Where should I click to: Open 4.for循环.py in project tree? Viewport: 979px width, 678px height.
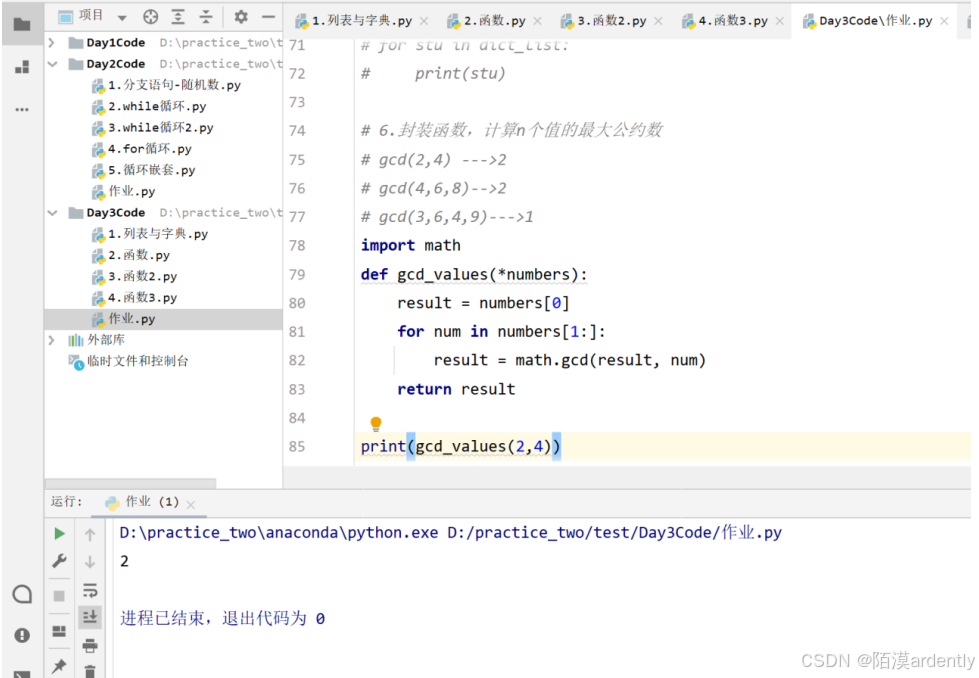142,149
